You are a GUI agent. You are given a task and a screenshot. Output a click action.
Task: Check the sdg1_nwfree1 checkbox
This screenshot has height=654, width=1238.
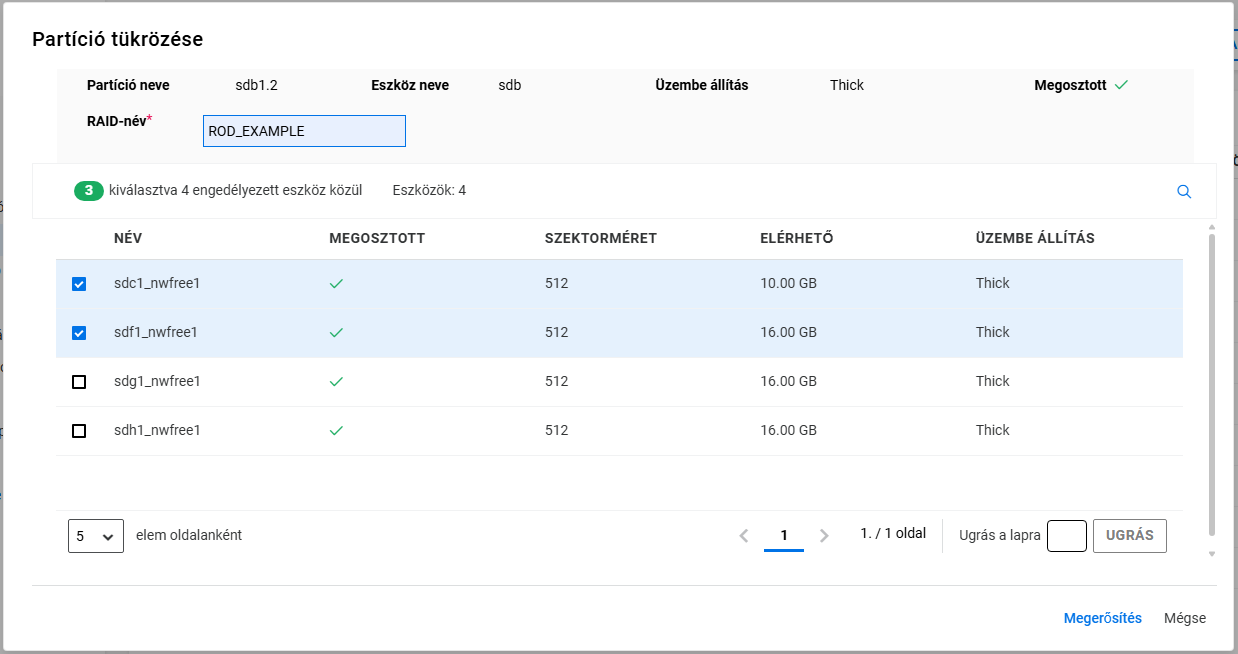coord(80,382)
